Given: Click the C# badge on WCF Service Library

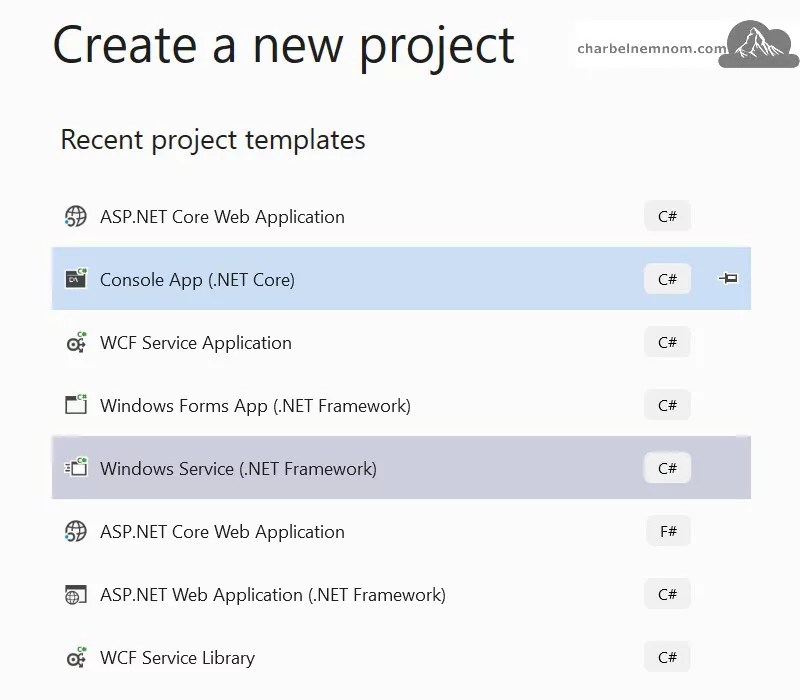Looking at the screenshot, I should point(666,657).
